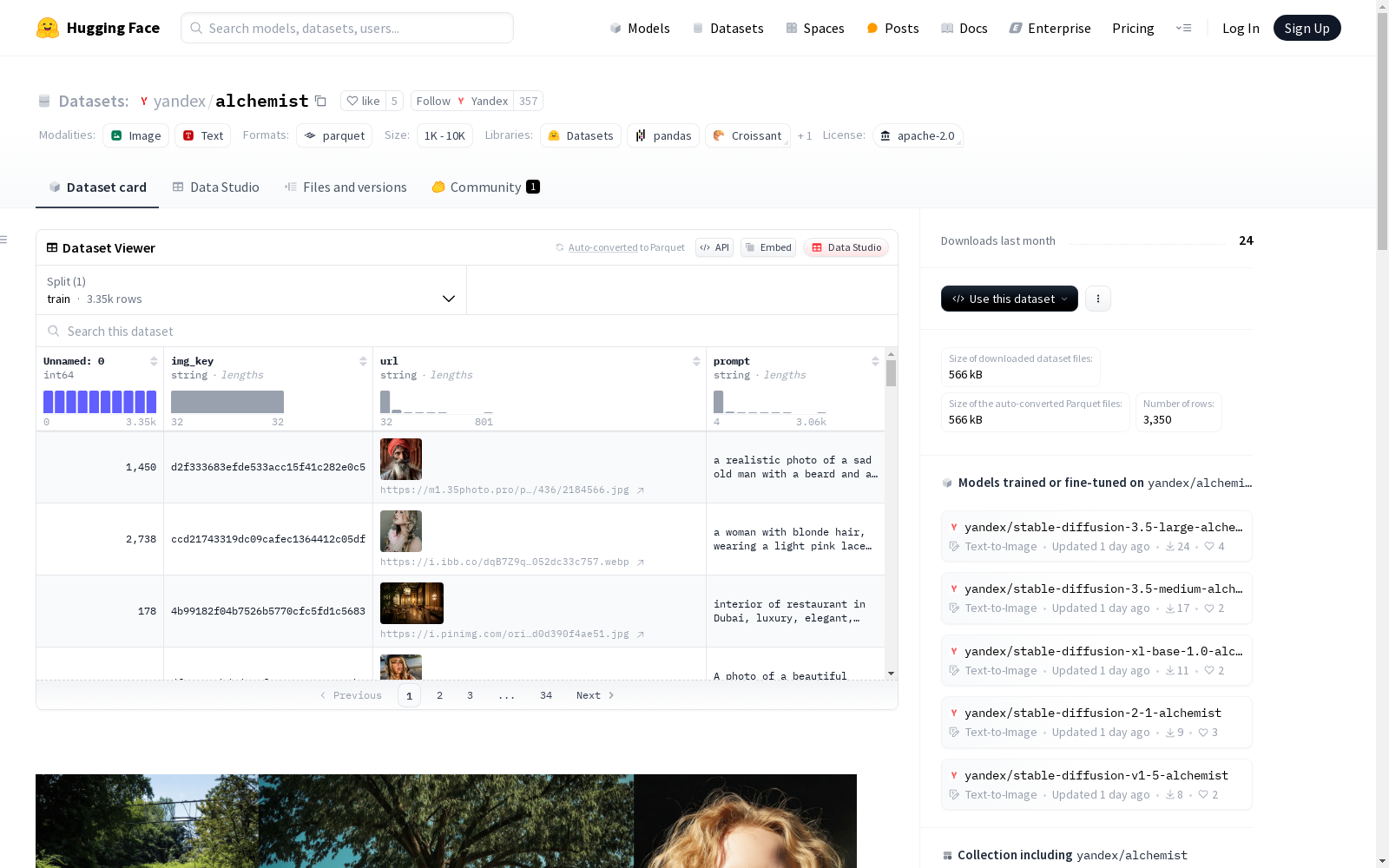The image size is (1389, 868).
Task: Select the Text modality tag
Action: (203, 135)
